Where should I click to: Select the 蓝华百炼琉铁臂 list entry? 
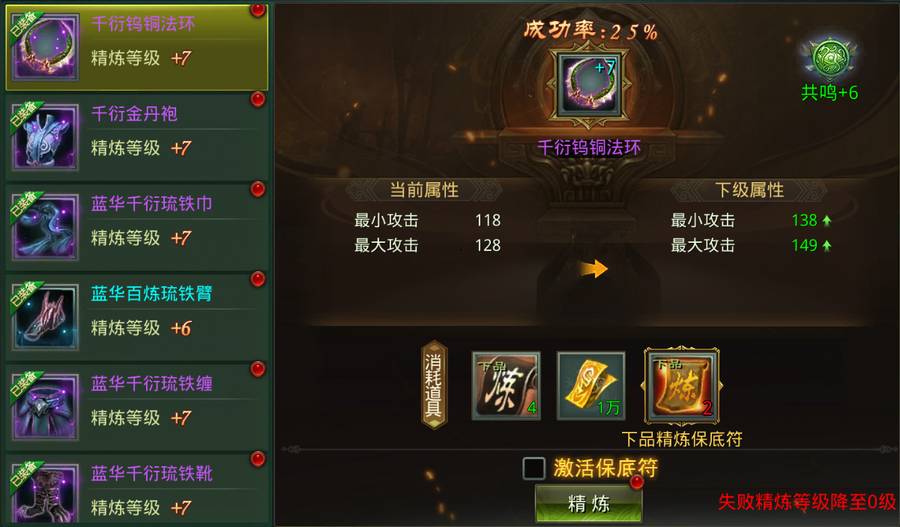pyautogui.click(x=137, y=317)
